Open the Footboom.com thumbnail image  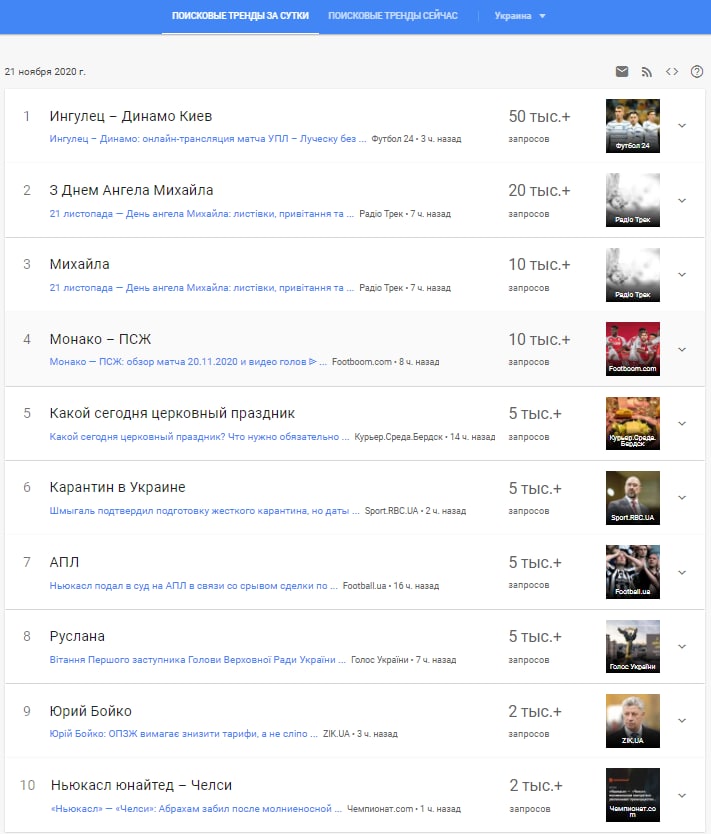pos(632,349)
